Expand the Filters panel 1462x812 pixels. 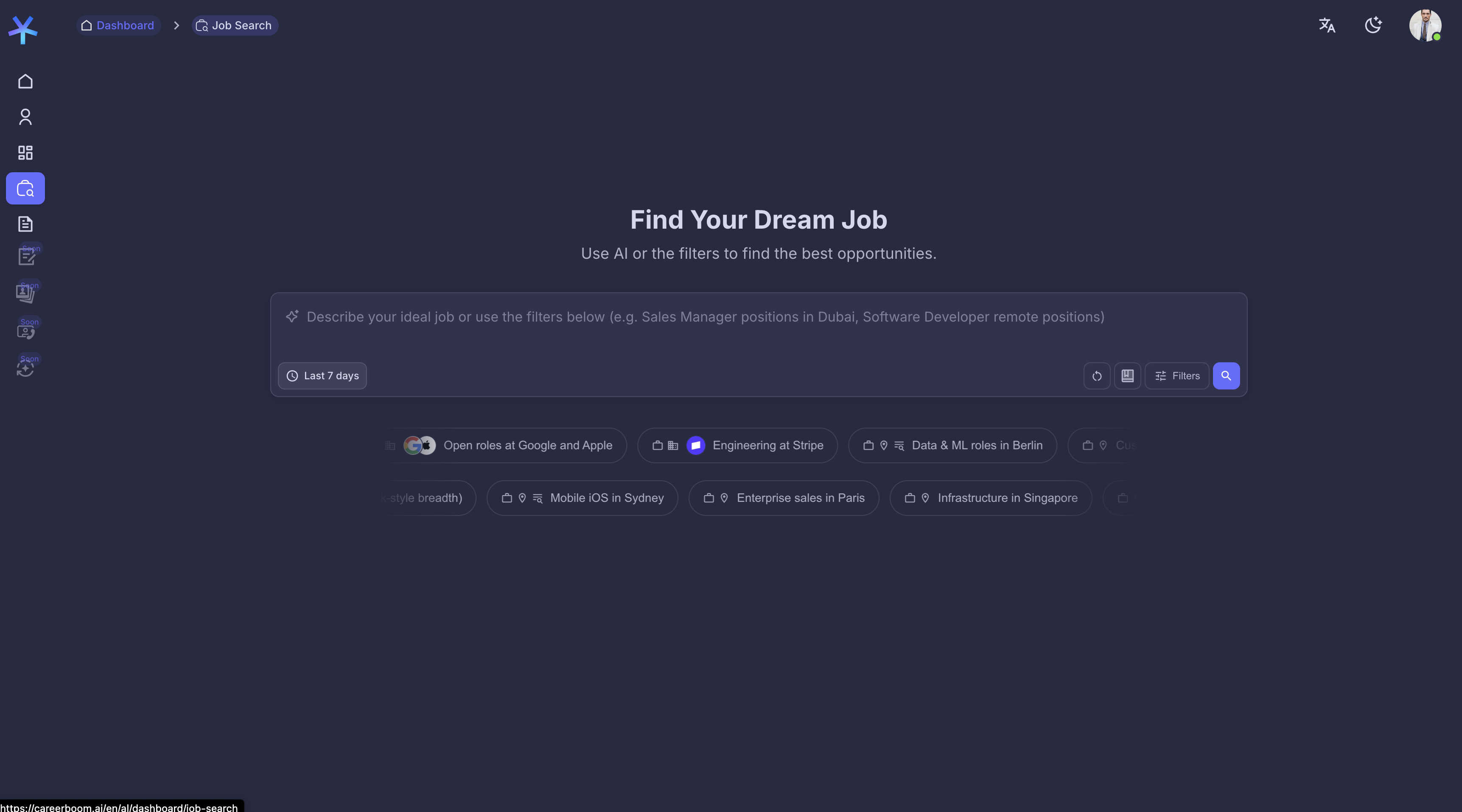tap(1176, 376)
